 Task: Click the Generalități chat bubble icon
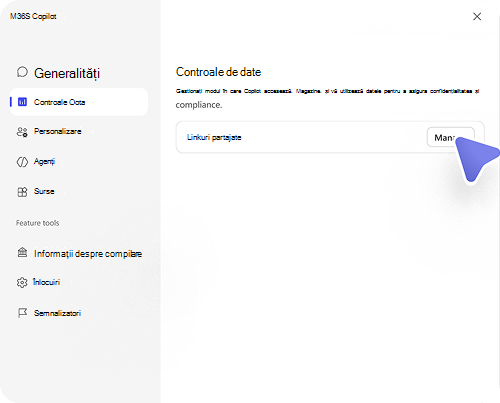(22, 72)
